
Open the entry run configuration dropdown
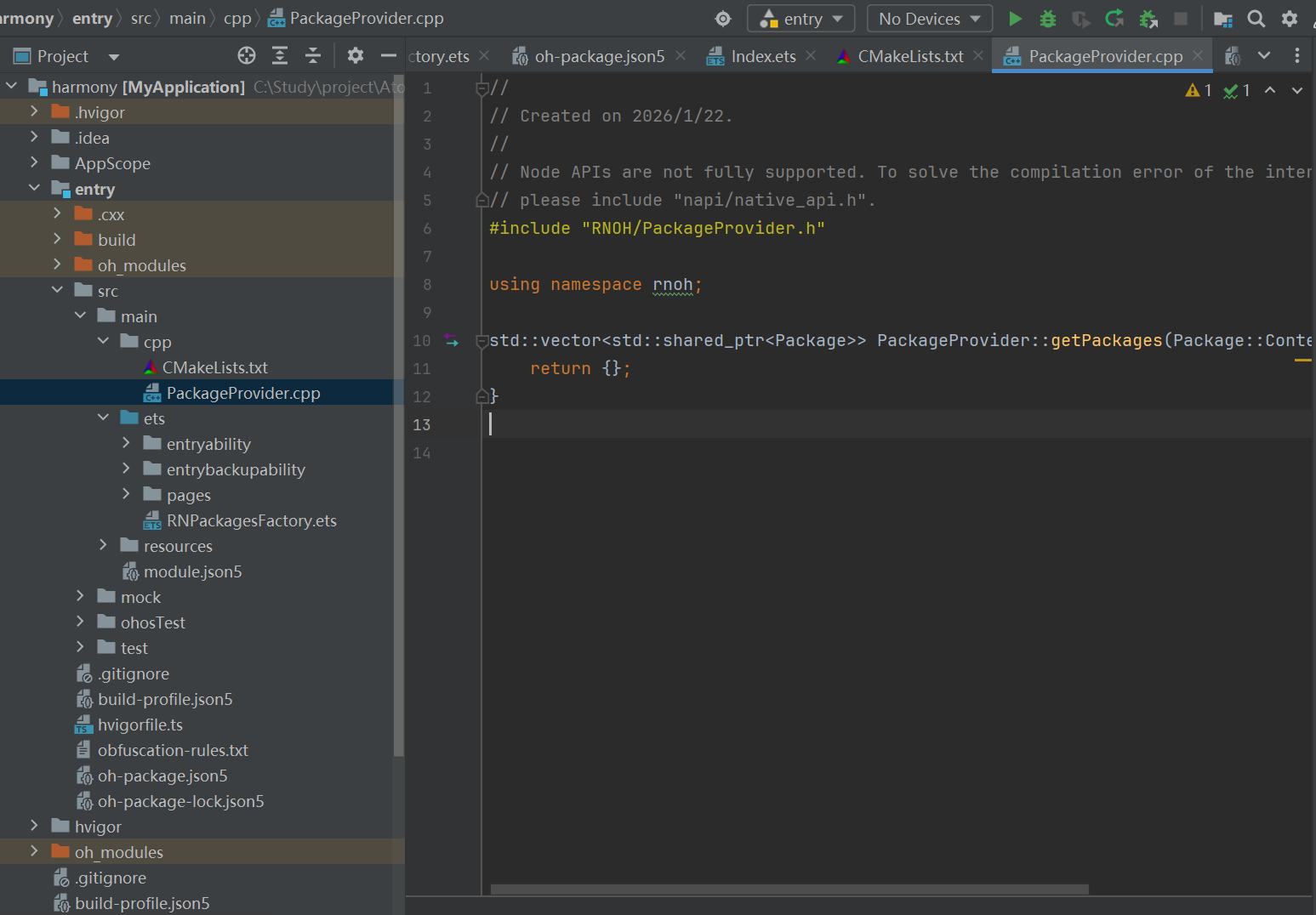(x=801, y=19)
